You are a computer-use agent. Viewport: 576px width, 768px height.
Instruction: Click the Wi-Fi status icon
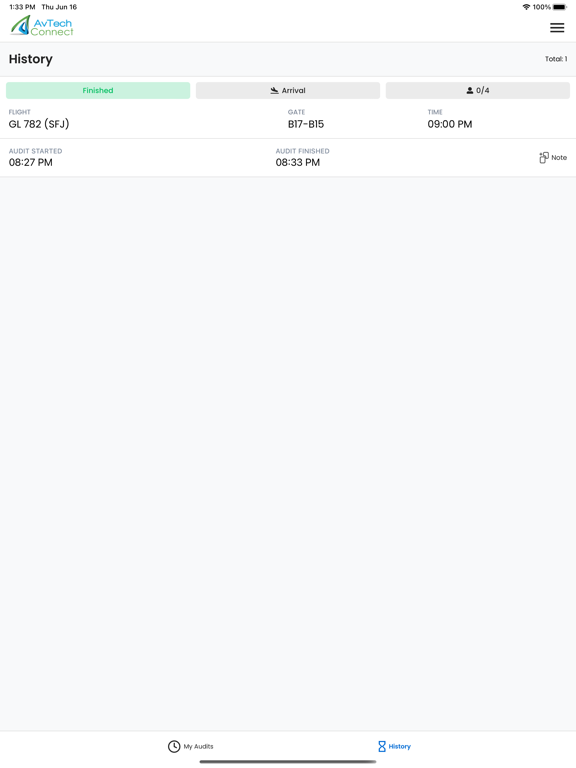coord(526,7)
